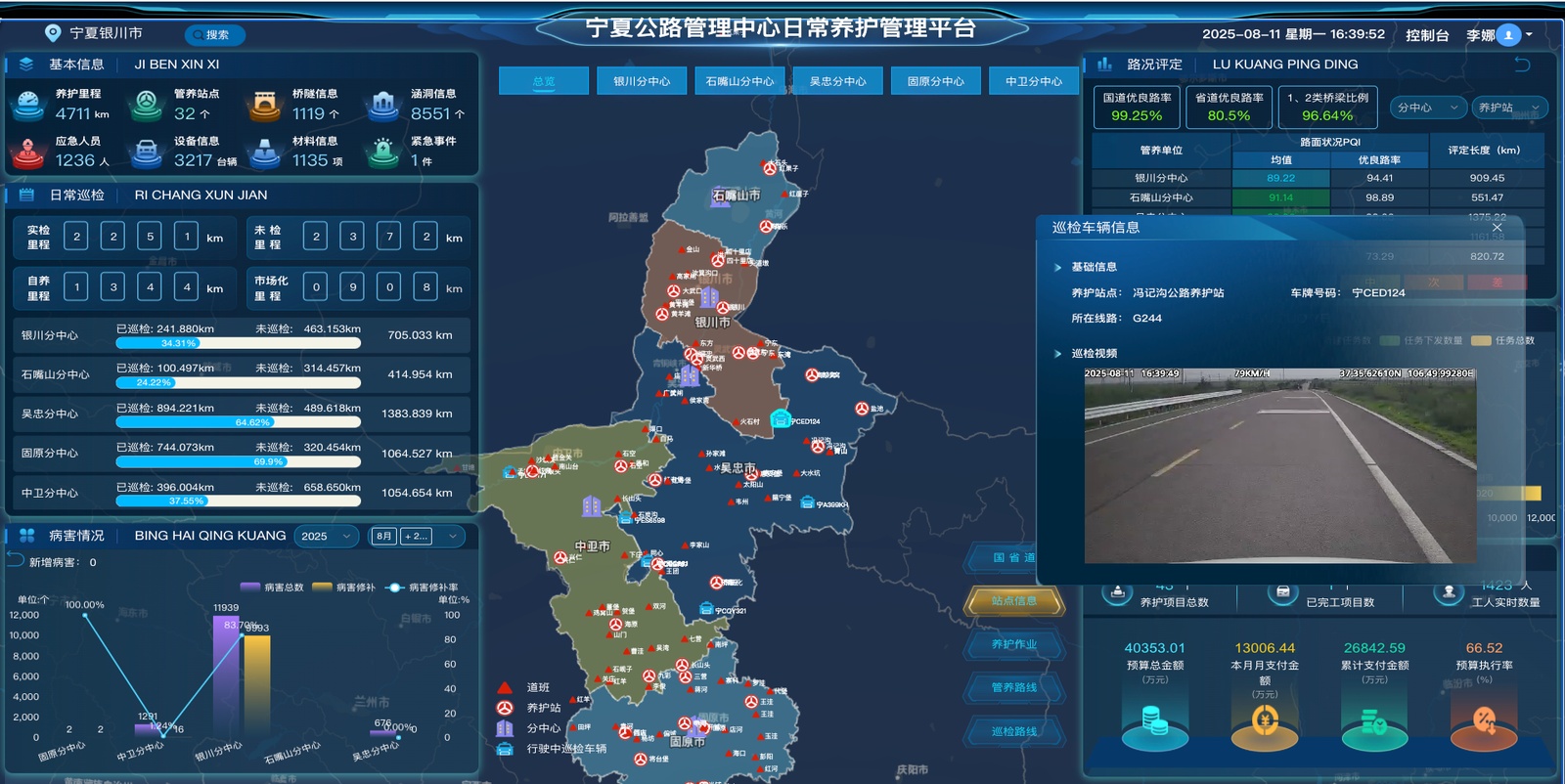Click the 设备信息 equipment icon
The image size is (1565, 784).
pos(147,152)
